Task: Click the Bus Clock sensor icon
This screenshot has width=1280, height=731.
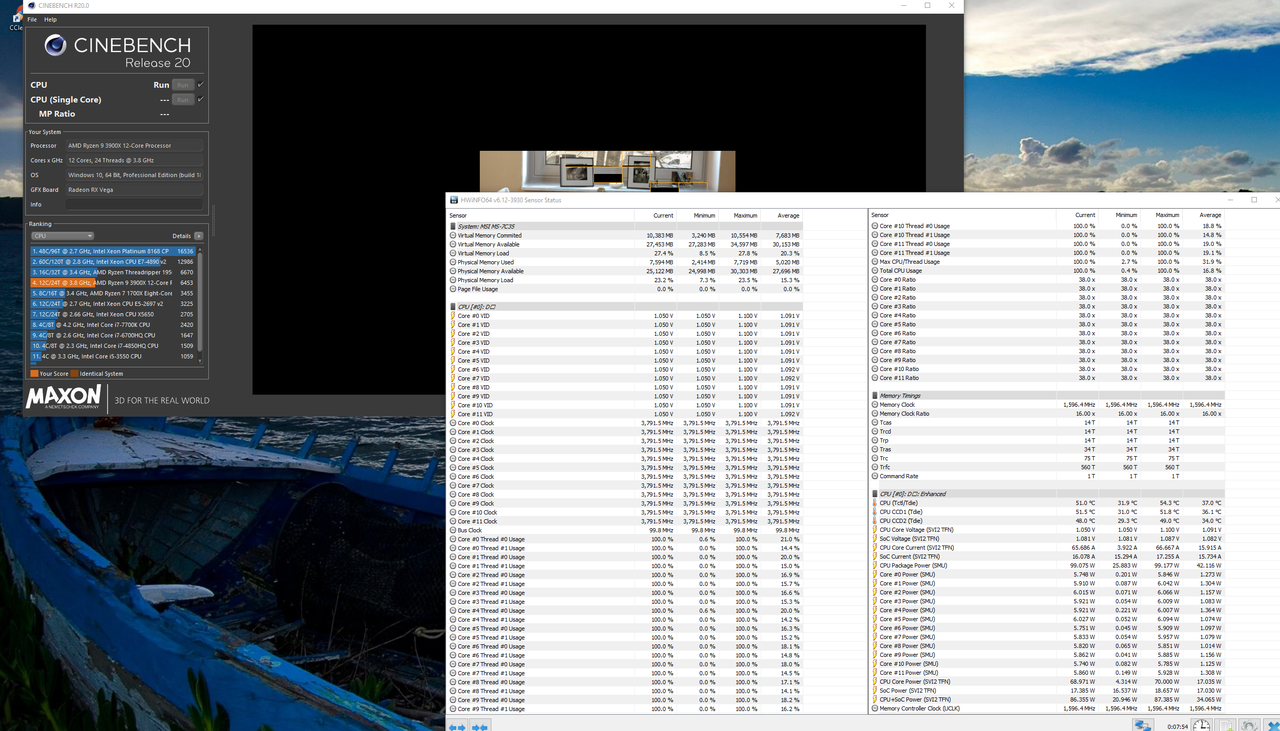Action: point(453,530)
